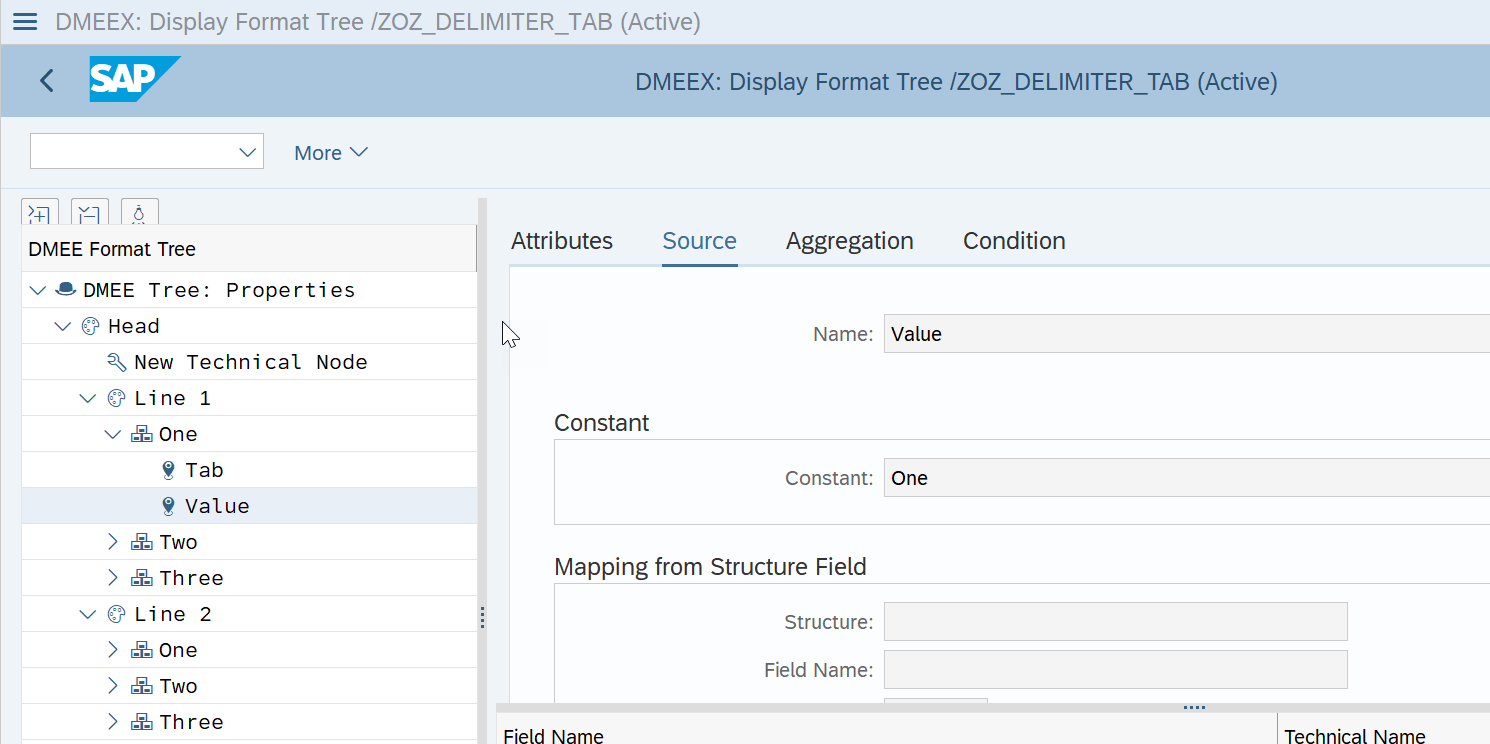
Task: Select the structure icon of One under Line 2
Action: click(141, 650)
